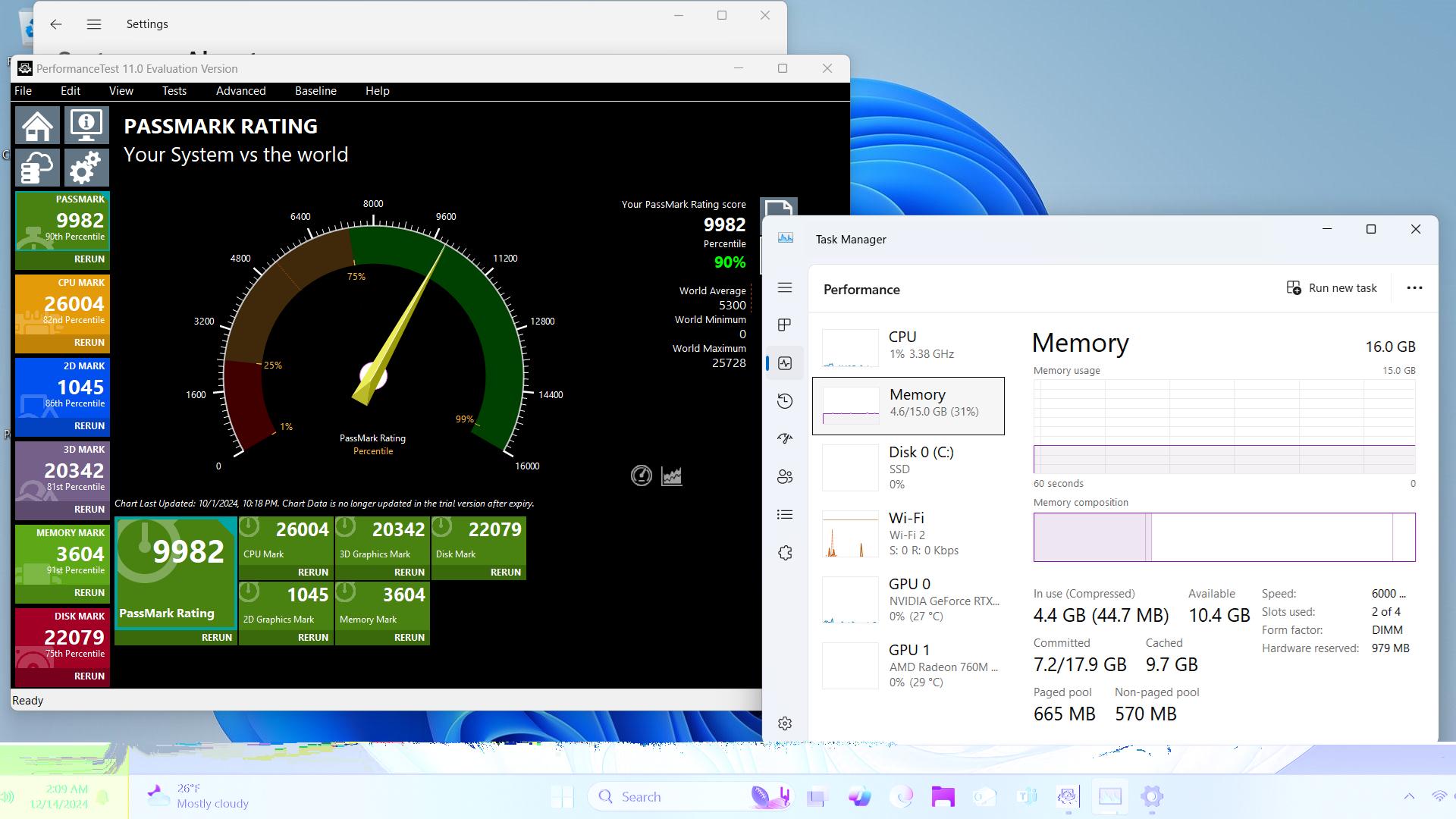Click the memory composition bar

1224,537
